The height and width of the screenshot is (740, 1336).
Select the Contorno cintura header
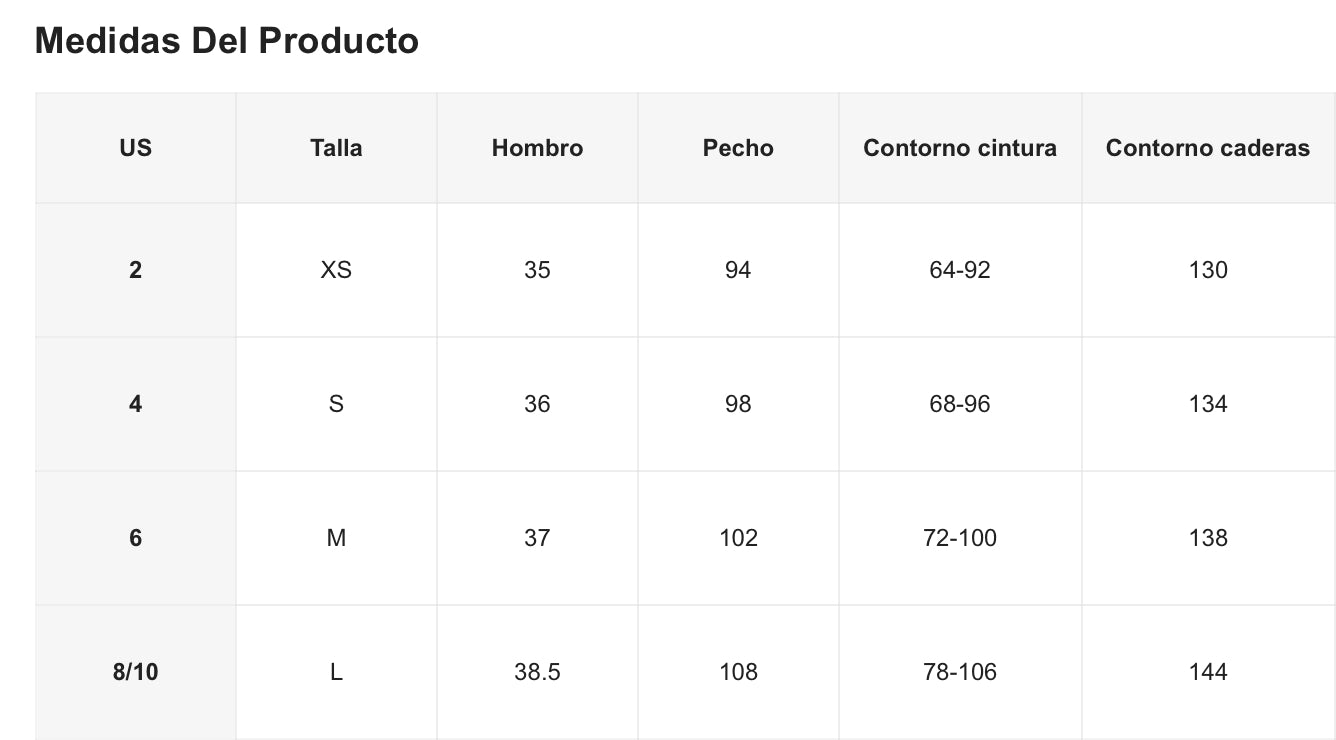click(960, 148)
